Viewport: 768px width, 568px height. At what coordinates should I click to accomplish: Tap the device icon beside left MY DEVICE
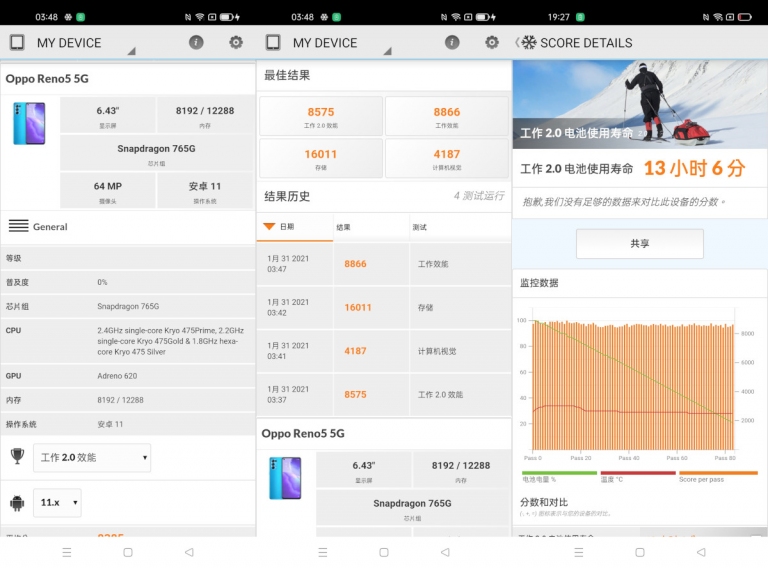[17, 43]
